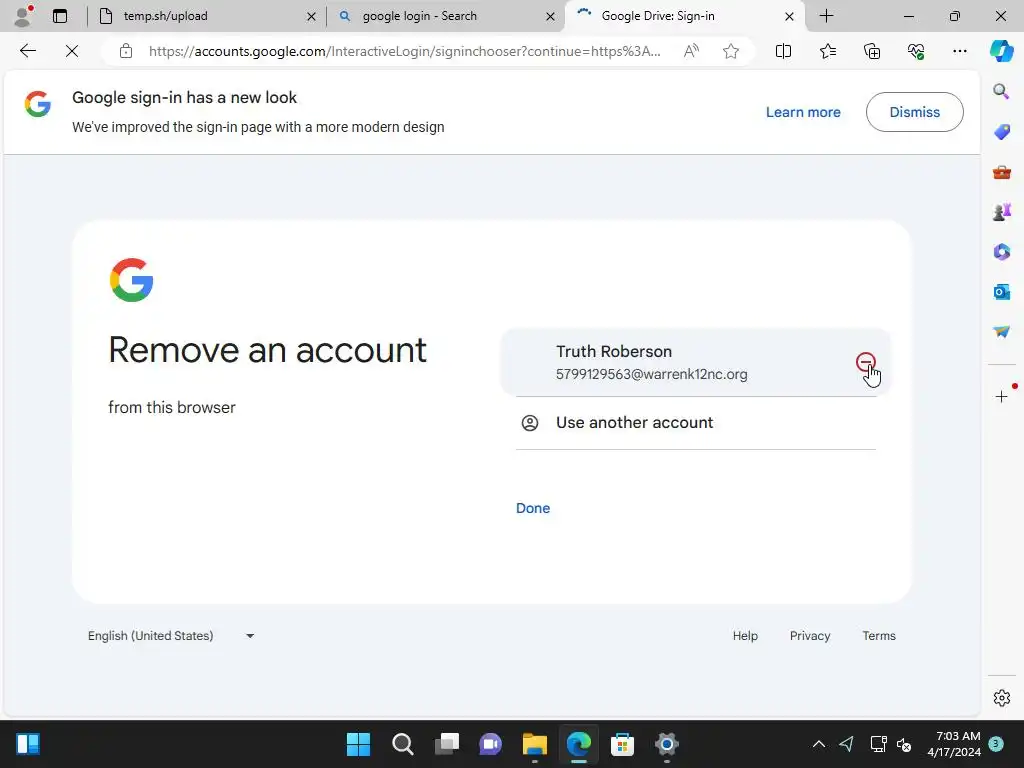1024x768 pixels.
Task: Open the browser profile icon
Action: [23, 16]
